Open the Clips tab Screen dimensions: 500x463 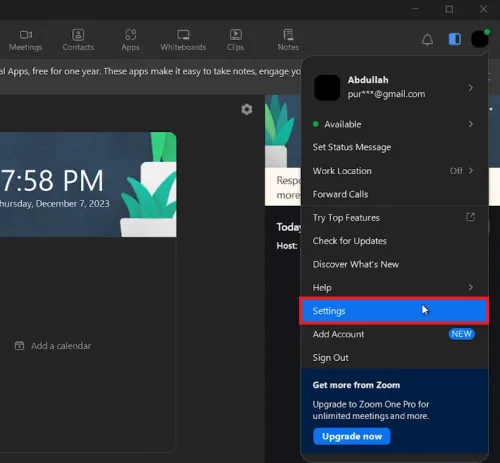(235, 40)
